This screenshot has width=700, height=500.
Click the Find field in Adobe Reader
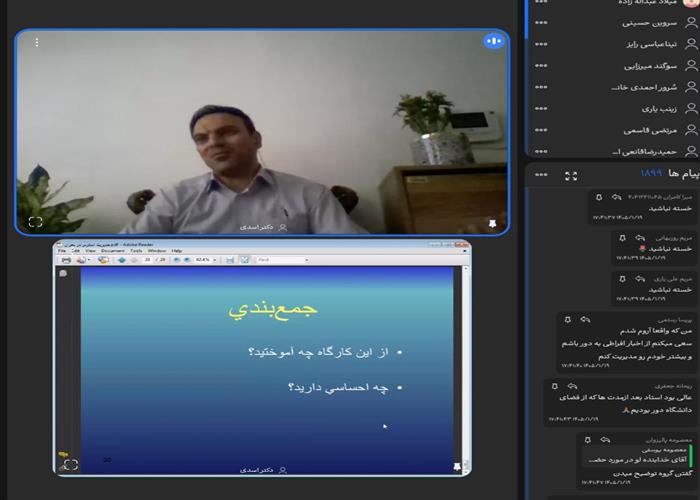[x=283, y=259]
